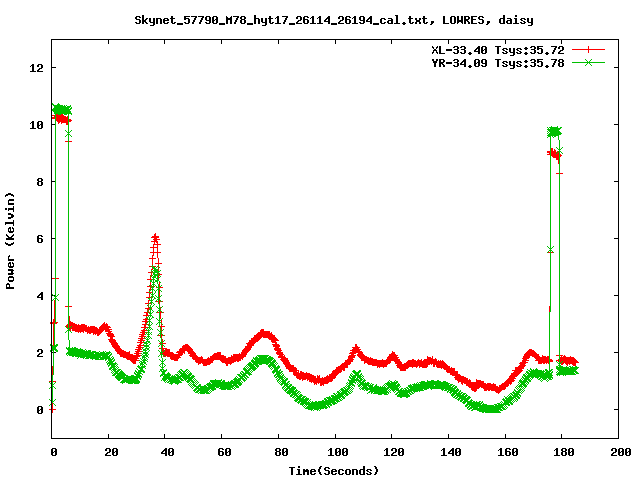The image size is (640, 480).
Task: Click the green calibration plateau at plot start
Action: 62,109
